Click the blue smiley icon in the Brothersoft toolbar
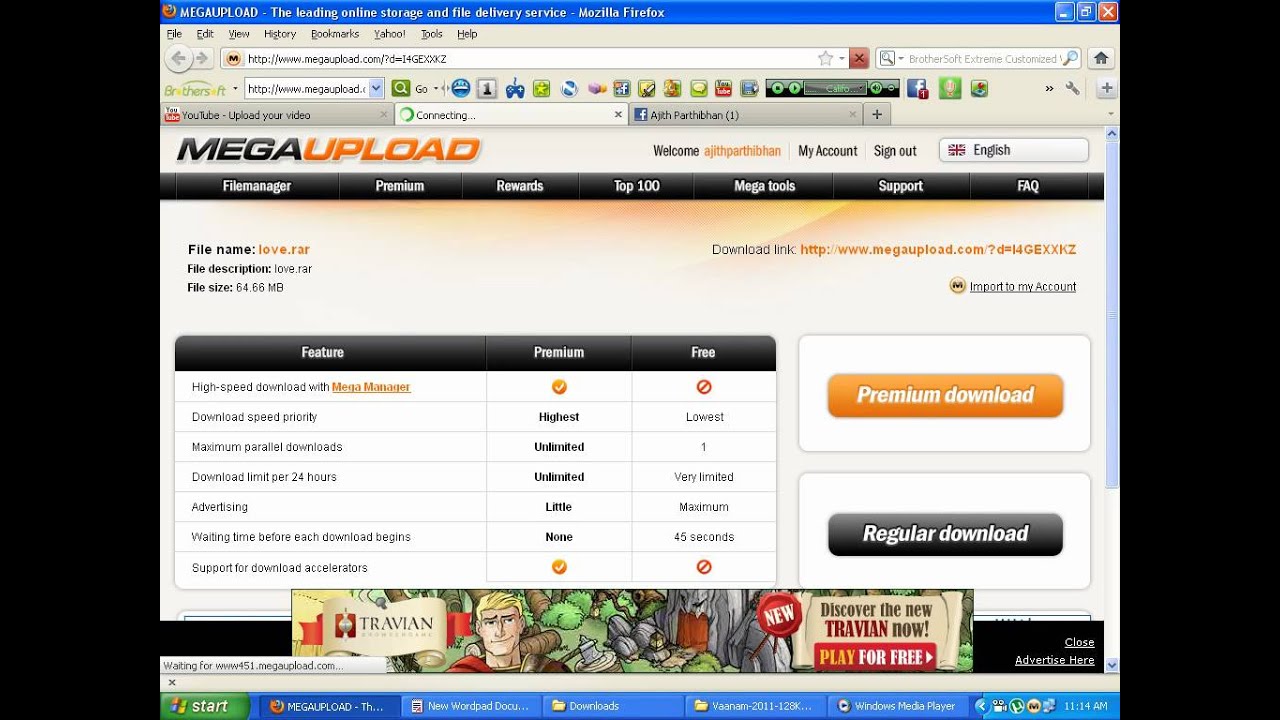The height and width of the screenshot is (720, 1280). click(461, 88)
